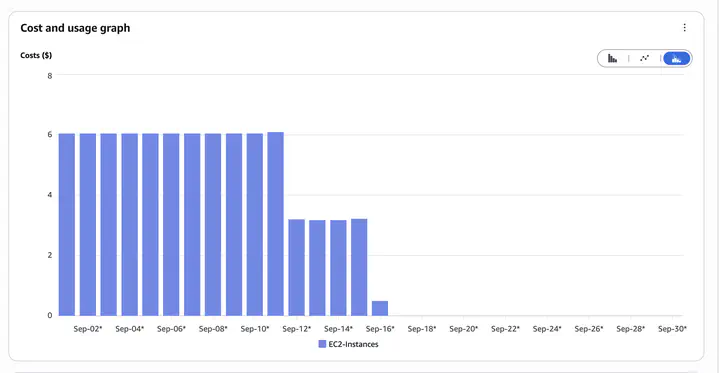Screen dimensions: 720x373
Task: Select the highlighted stacked chart view icon
Action: [x=676, y=58]
